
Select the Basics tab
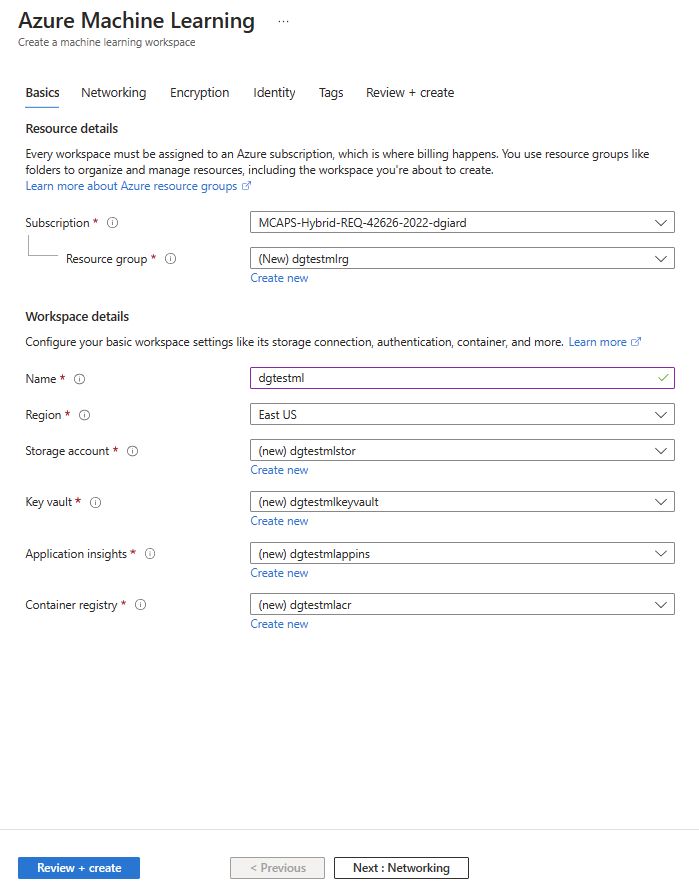[42, 93]
